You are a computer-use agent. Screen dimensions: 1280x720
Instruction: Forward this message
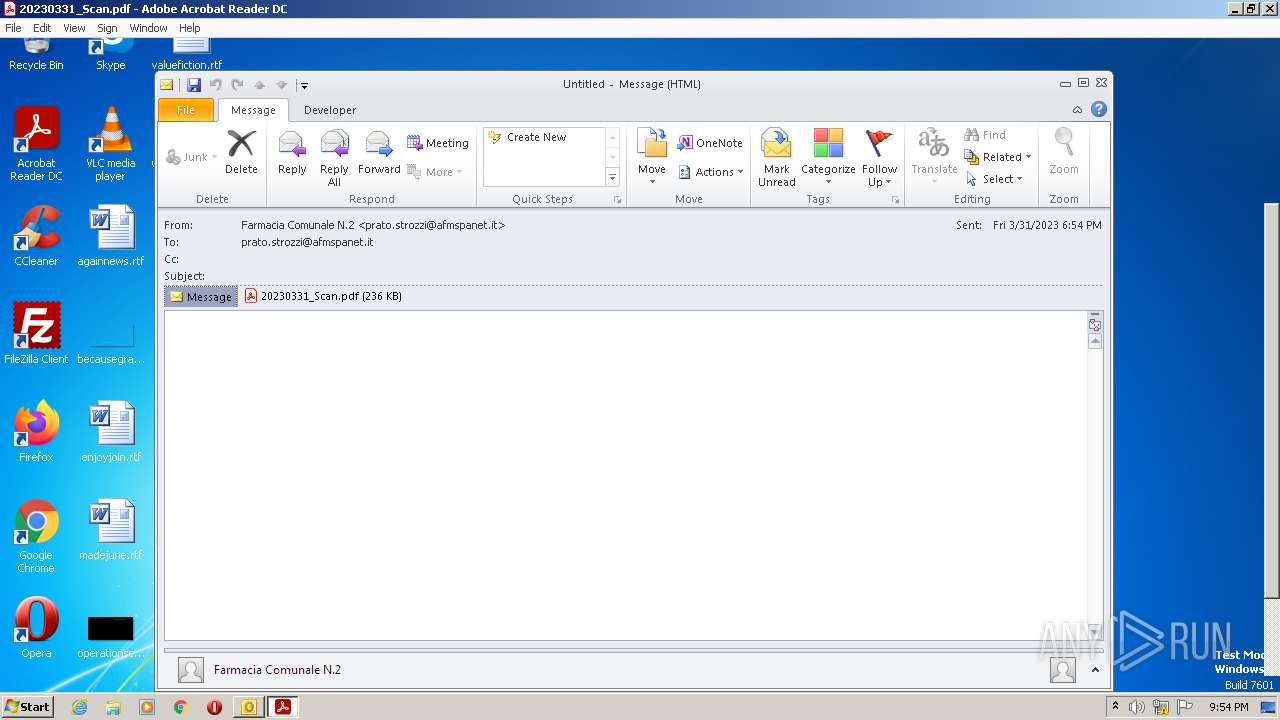(x=379, y=153)
